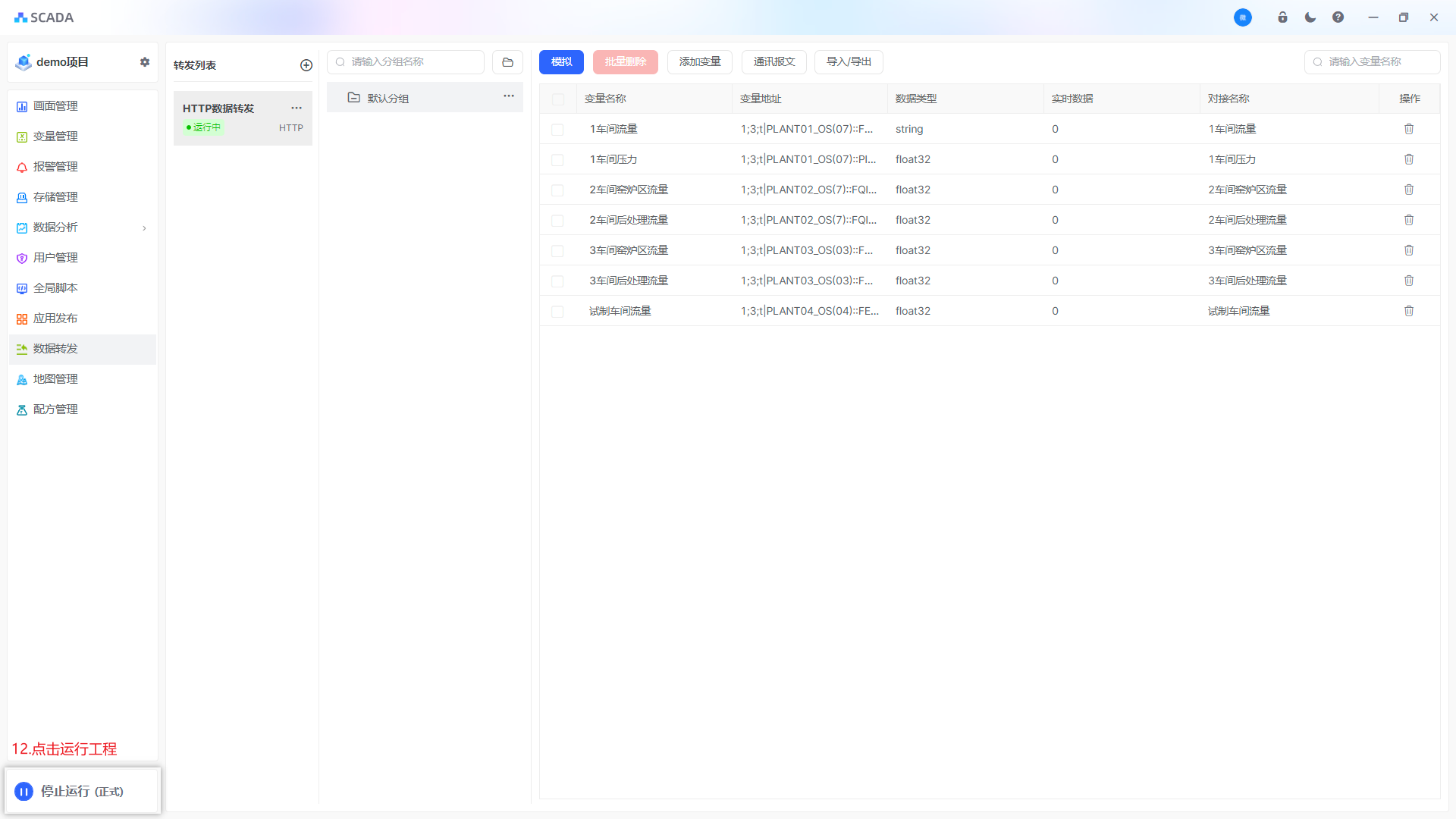The image size is (1456, 819).
Task: Click trash icon for 试制车间流量 row
Action: tap(1408, 311)
